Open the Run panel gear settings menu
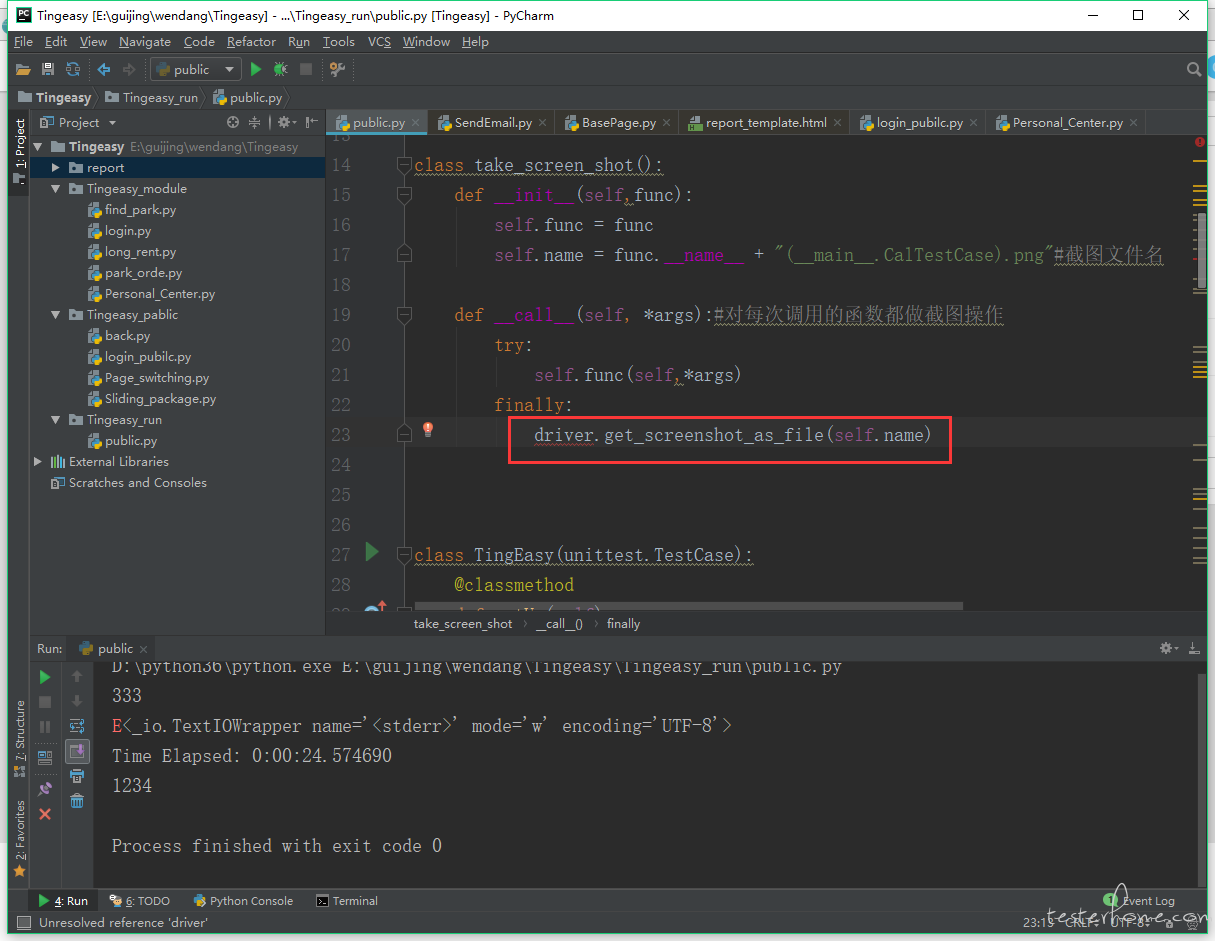The width and height of the screenshot is (1215, 941). click(1168, 649)
